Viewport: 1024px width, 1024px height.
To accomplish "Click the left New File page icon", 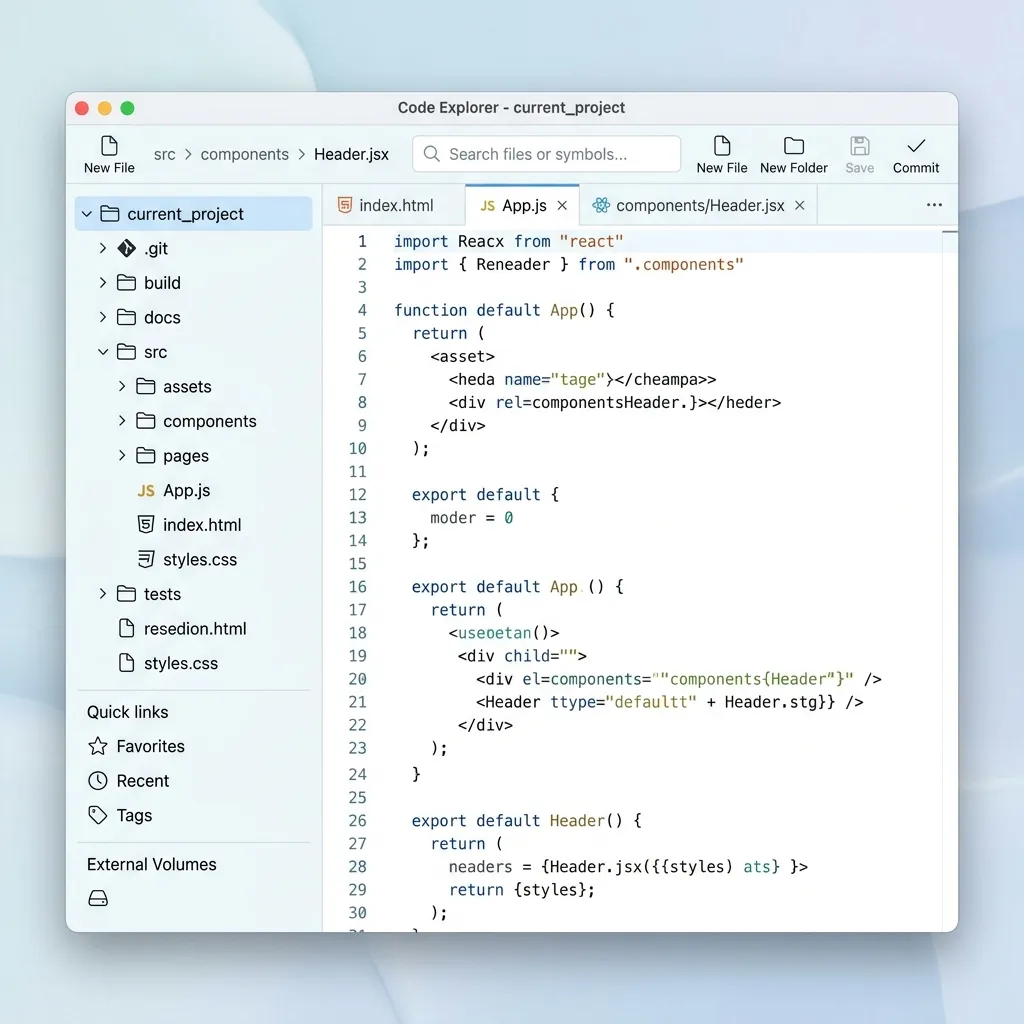I will (x=109, y=146).
